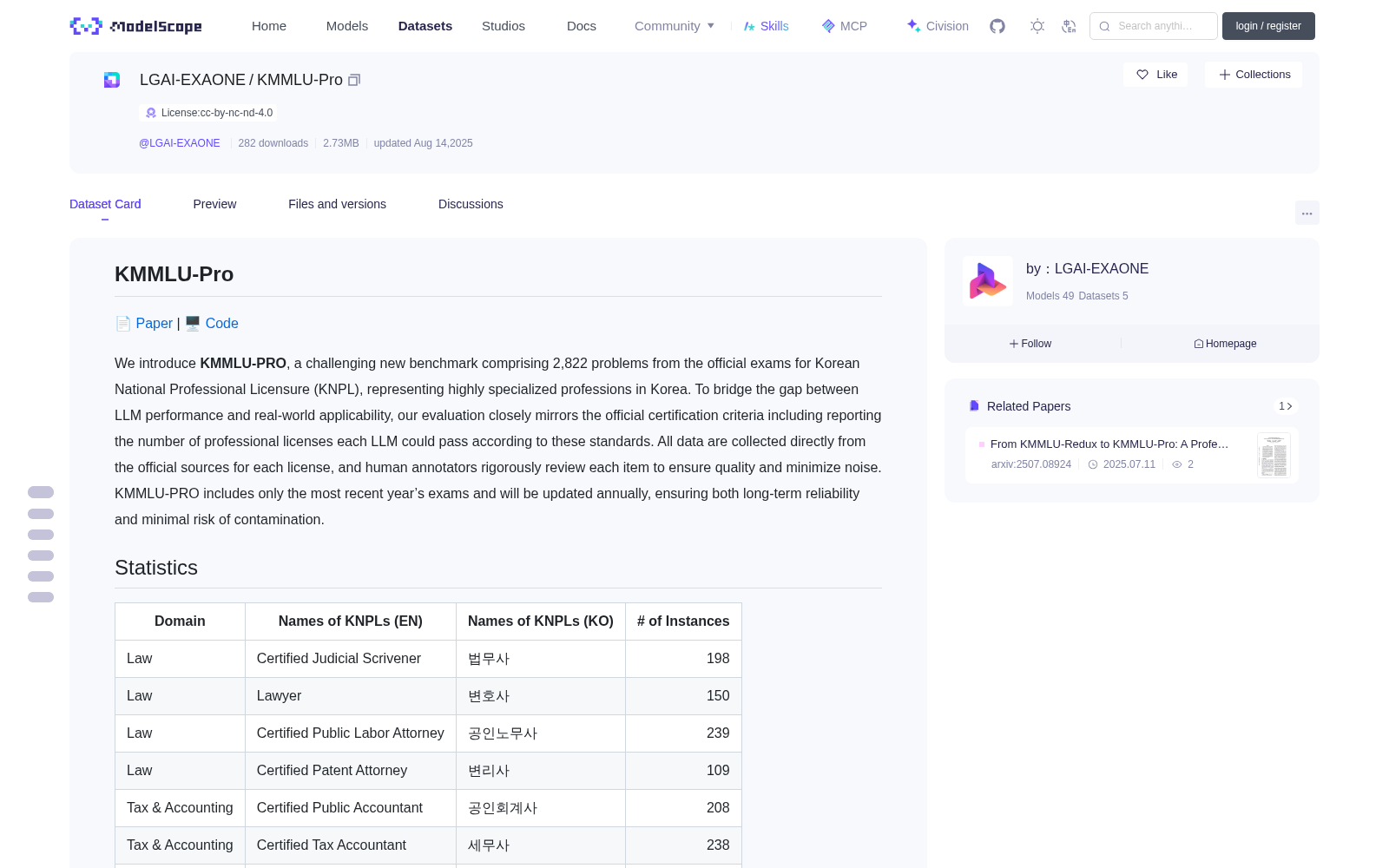Click the search input field
The width and height of the screenshot is (1389, 868).
tap(1154, 26)
